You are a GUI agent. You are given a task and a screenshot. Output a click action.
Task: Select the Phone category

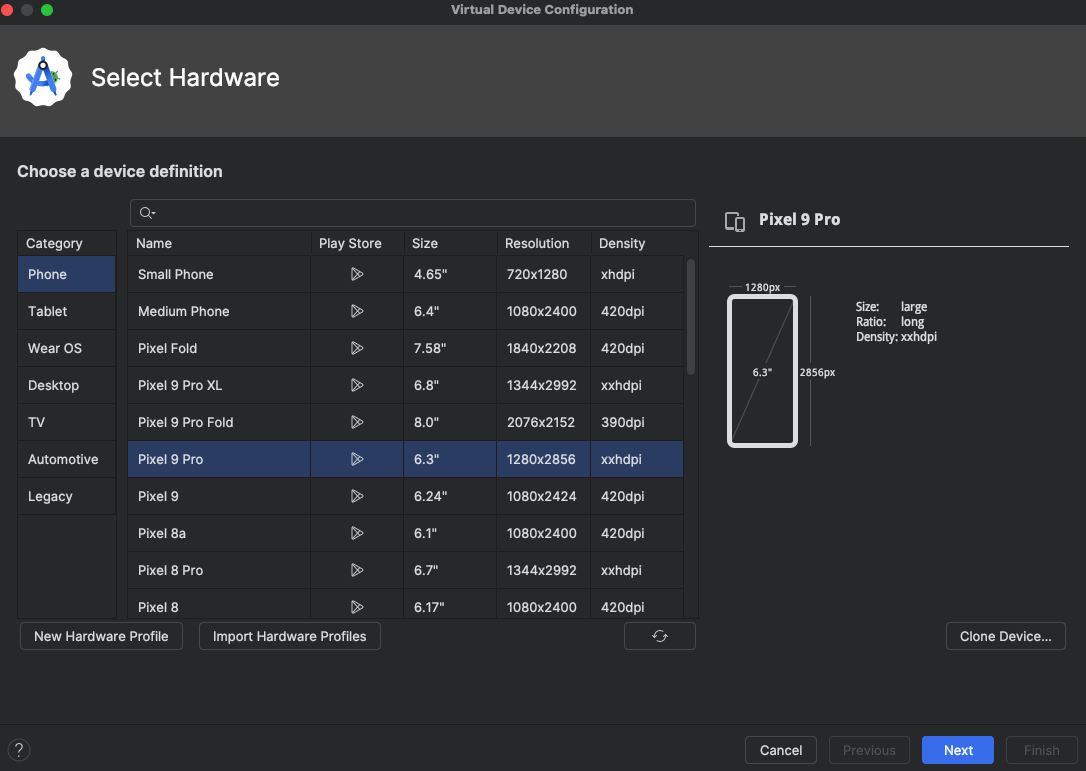click(66, 274)
